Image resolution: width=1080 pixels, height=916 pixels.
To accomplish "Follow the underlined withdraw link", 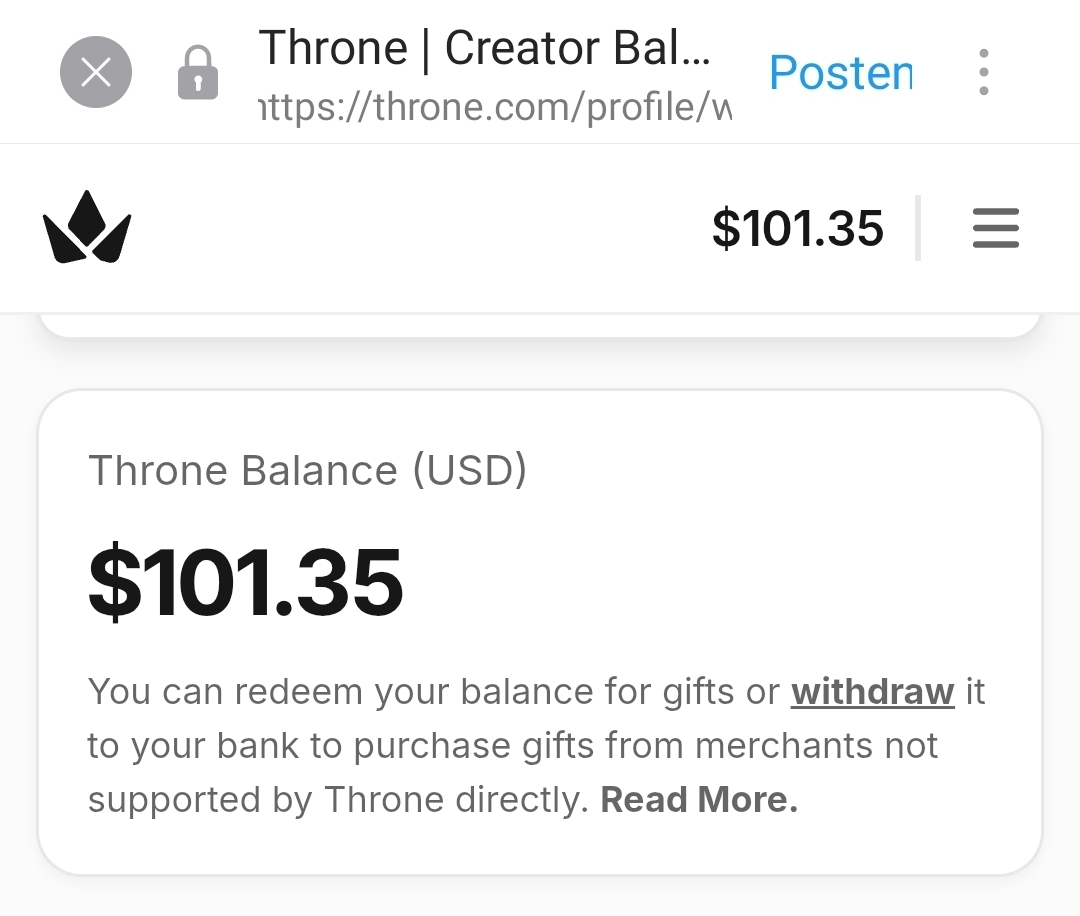I will point(872,692).
